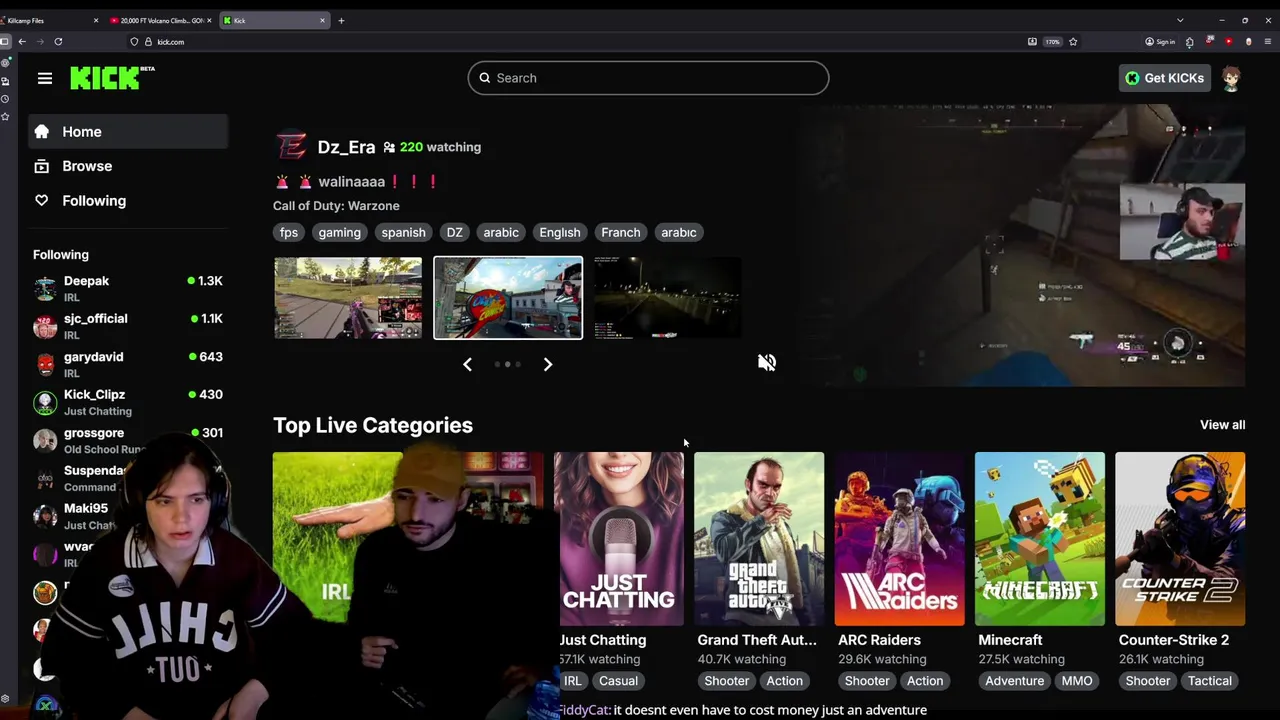Click the browser back arrow
Viewport: 1280px width, 720px height.
pyautogui.click(x=22, y=42)
